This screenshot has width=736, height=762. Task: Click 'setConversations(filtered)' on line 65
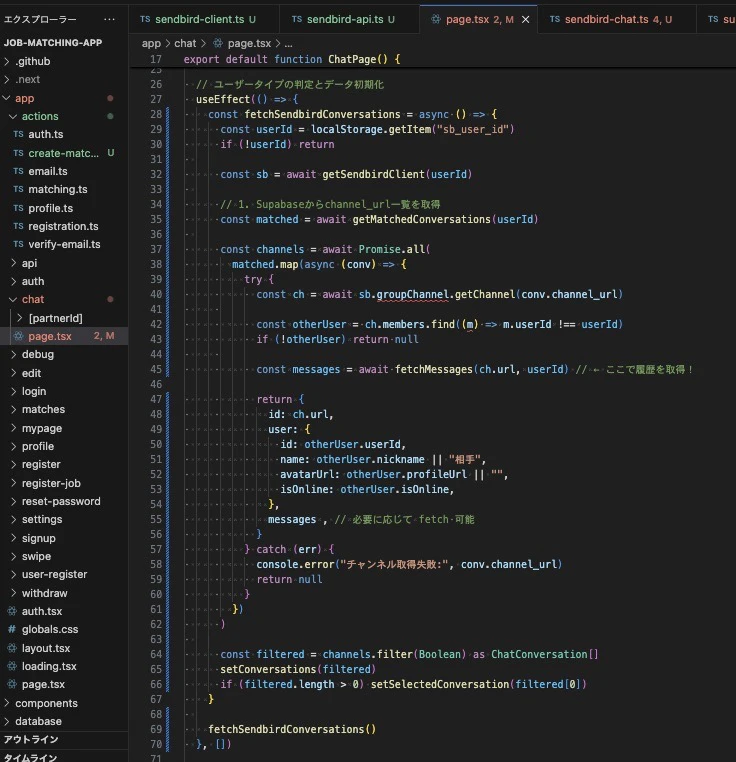pyautogui.click(x=298, y=669)
